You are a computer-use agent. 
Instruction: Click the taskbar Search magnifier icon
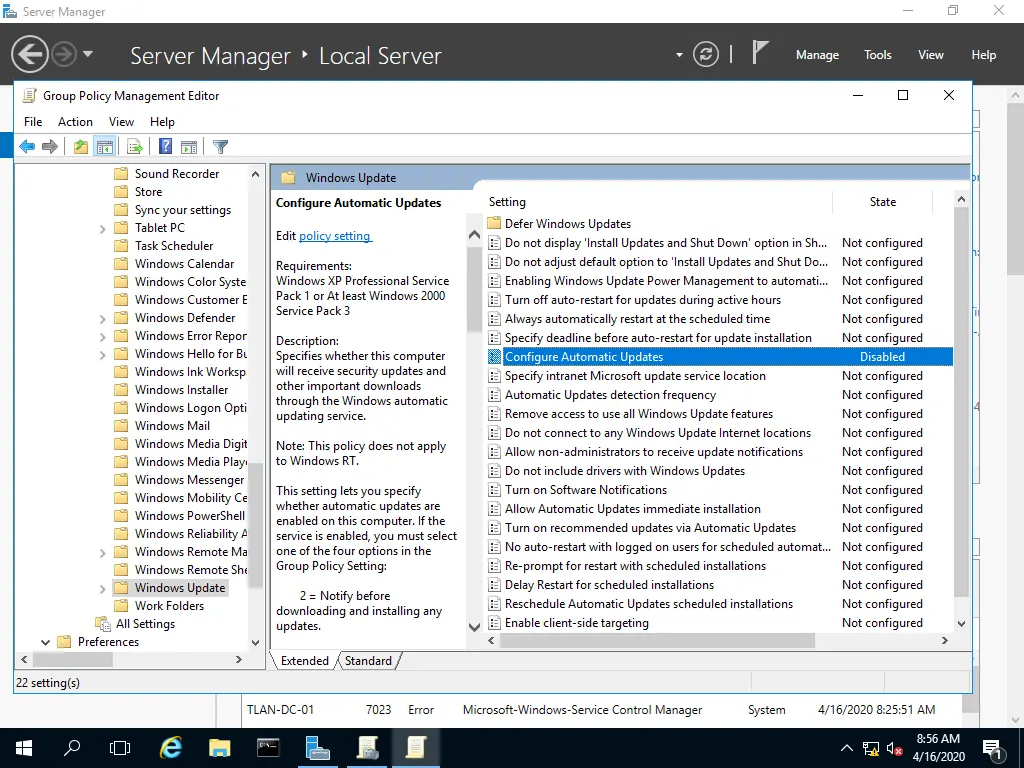pos(72,748)
